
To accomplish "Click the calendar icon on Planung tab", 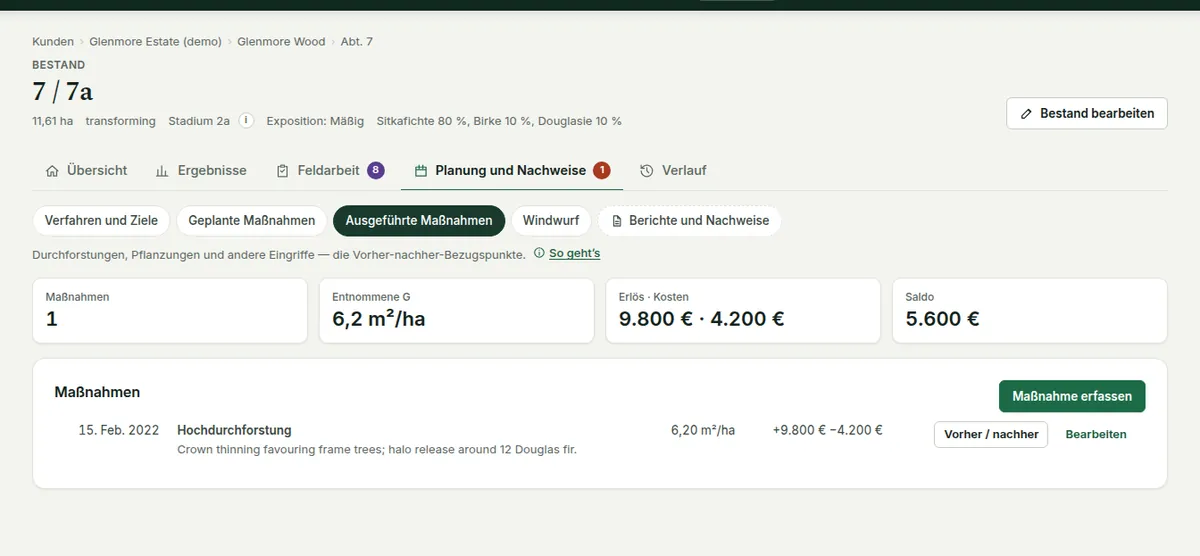I will [x=421, y=171].
